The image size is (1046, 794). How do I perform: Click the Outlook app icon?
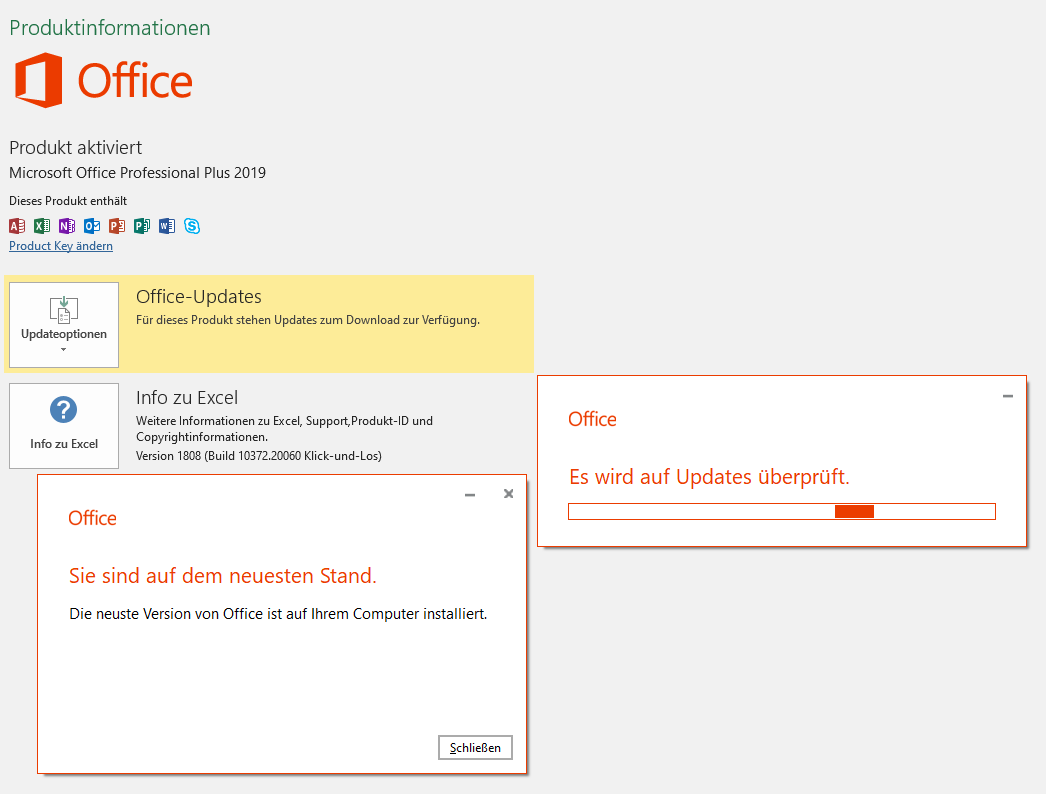(92, 226)
